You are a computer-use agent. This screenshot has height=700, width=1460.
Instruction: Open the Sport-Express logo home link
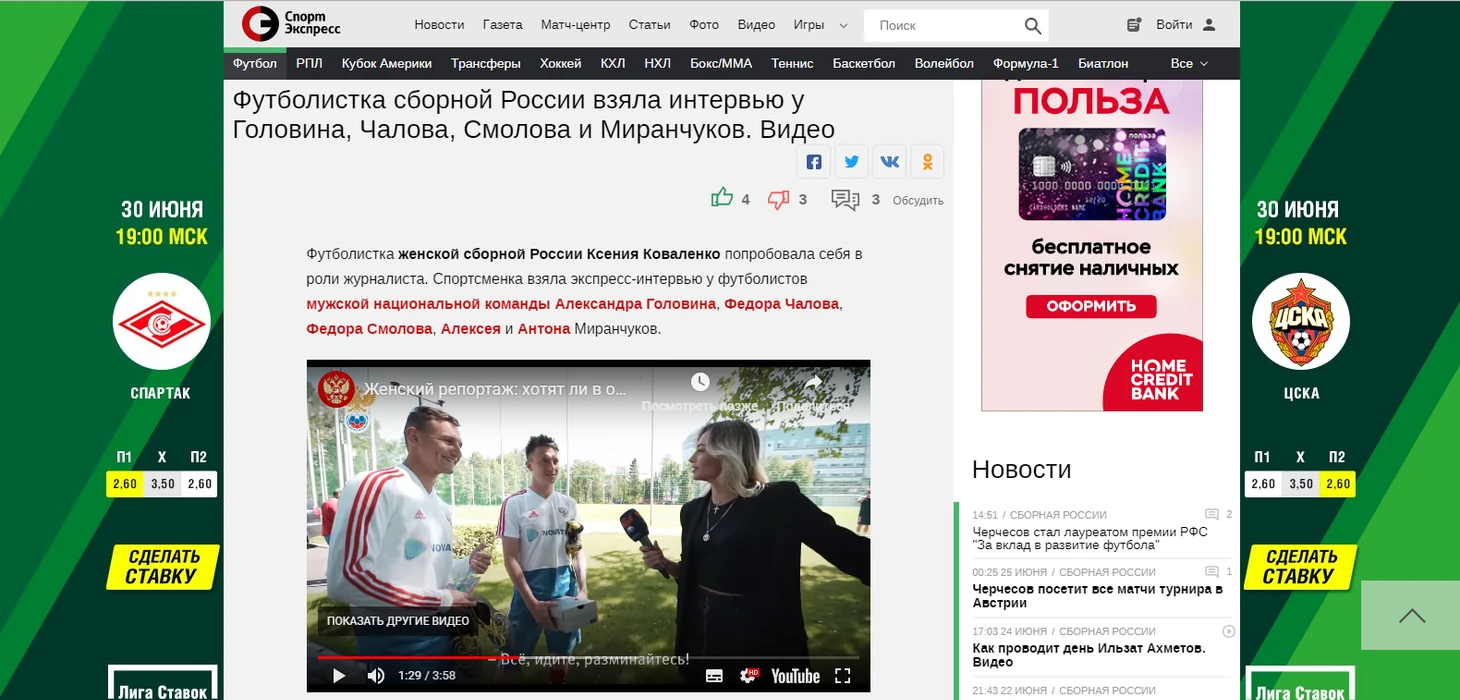click(292, 24)
